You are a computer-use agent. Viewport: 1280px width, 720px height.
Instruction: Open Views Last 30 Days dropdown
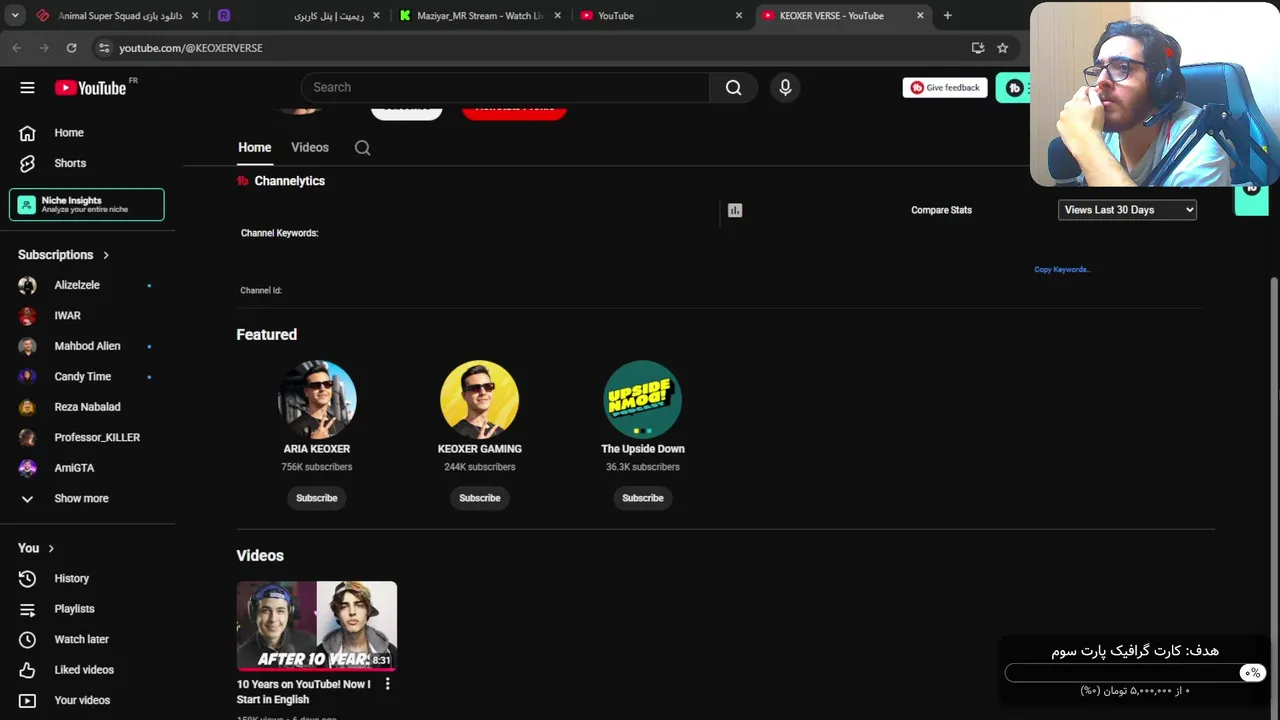pyautogui.click(x=1127, y=210)
